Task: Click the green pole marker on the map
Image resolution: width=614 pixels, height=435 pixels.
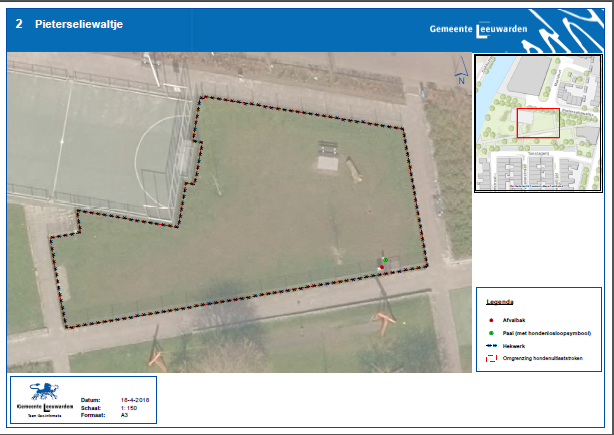Action: point(386,259)
